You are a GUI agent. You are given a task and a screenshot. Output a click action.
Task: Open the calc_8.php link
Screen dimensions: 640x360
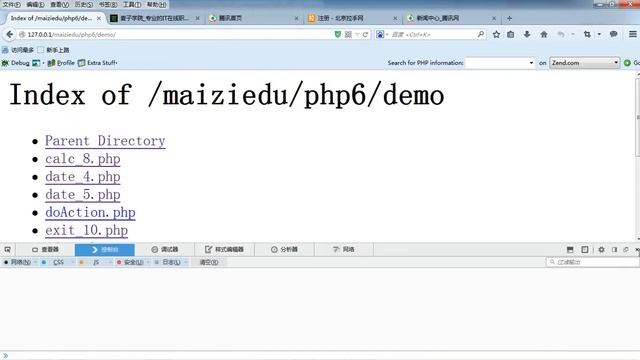(82, 159)
